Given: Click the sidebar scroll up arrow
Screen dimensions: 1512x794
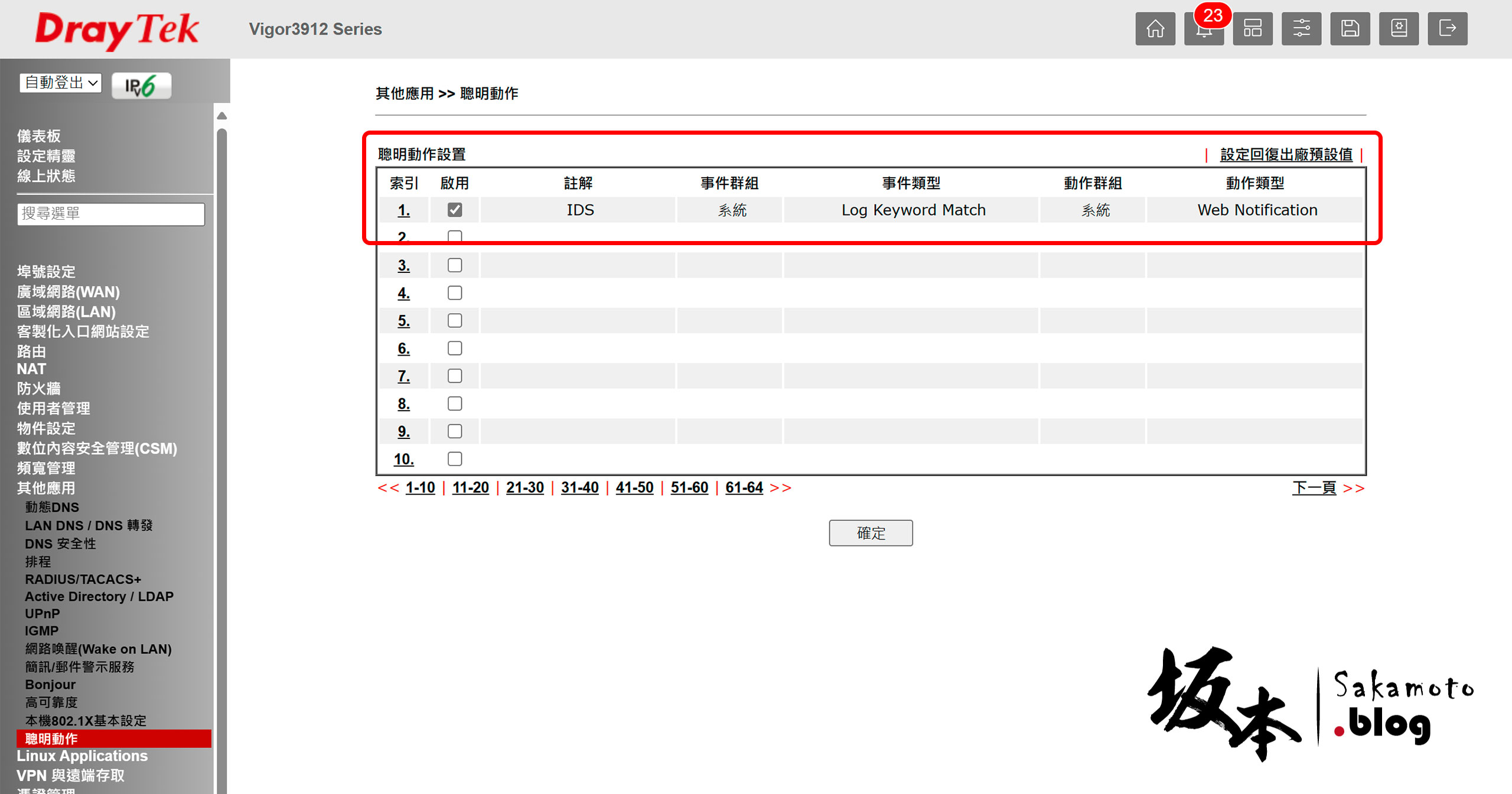Looking at the screenshot, I should click(222, 116).
